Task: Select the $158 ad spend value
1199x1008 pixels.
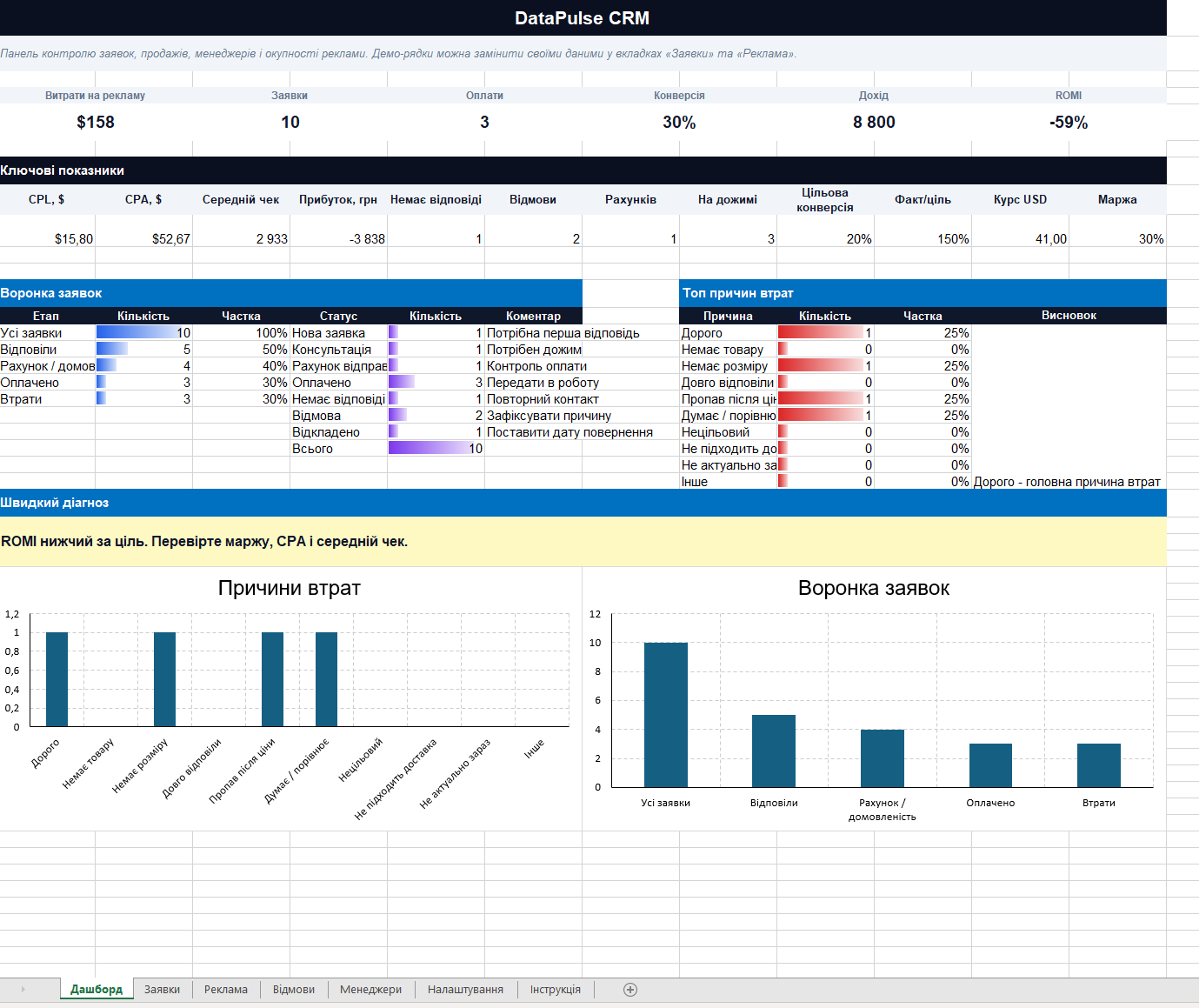Action: 96,123
